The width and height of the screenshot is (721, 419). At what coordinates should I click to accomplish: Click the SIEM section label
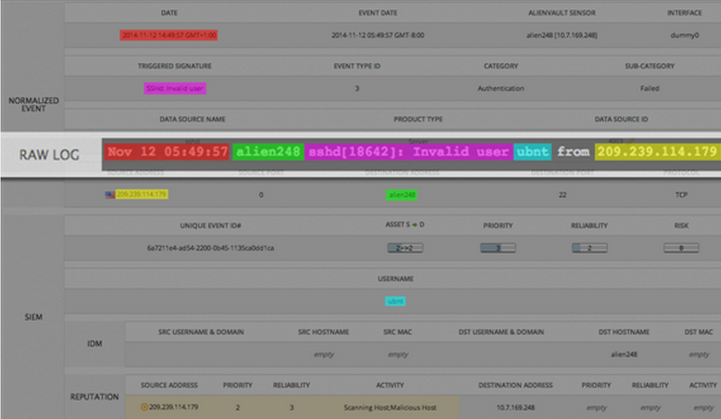coord(33,317)
